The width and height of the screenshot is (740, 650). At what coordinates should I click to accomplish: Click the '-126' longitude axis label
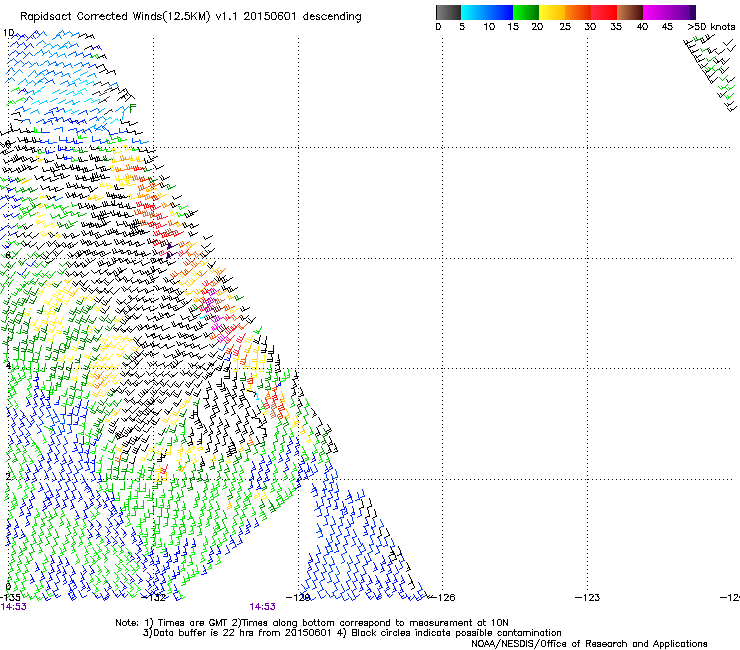442,597
